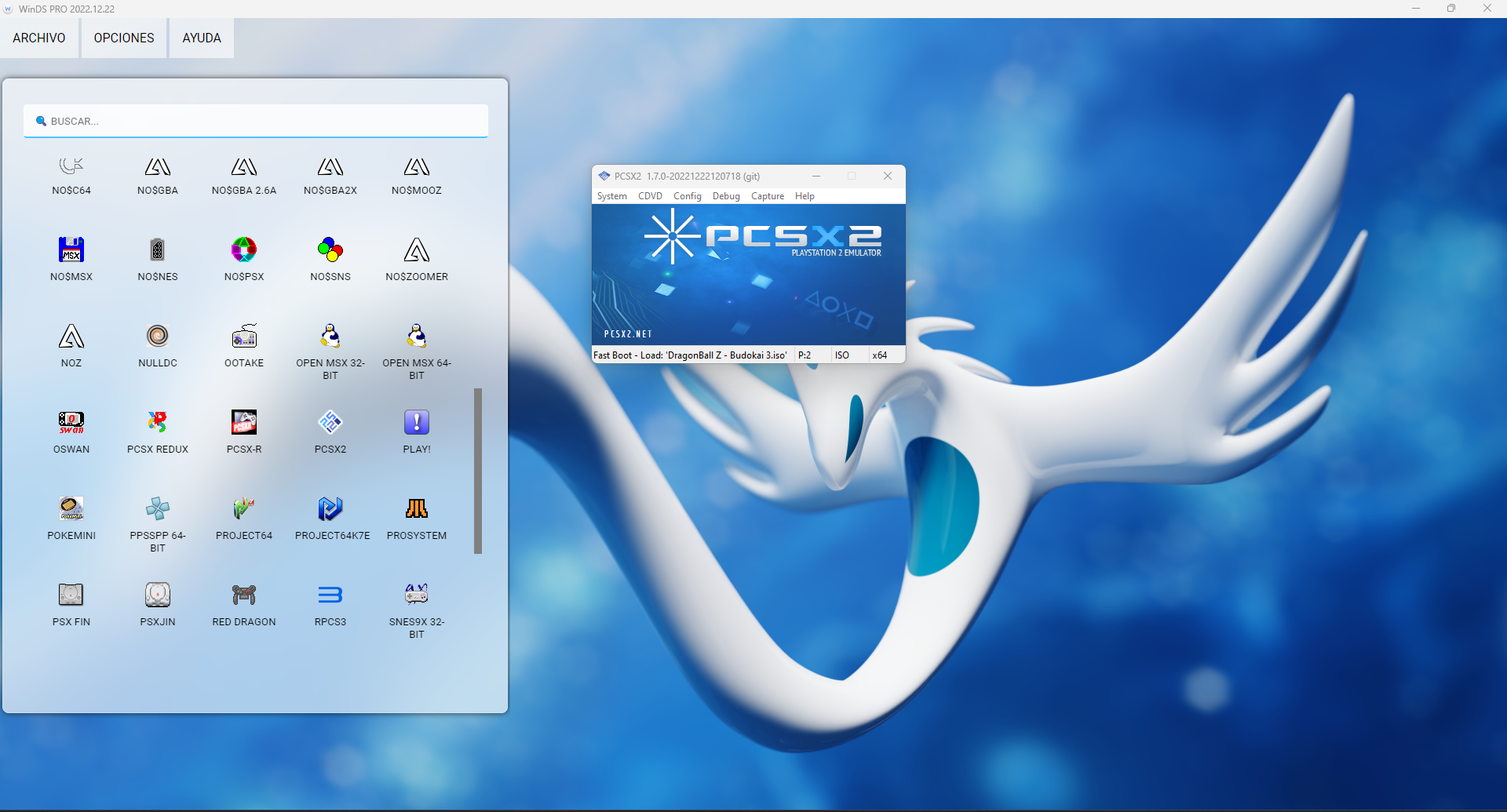
Task: Open the POKEMINI emulator icon
Action: tap(71, 508)
